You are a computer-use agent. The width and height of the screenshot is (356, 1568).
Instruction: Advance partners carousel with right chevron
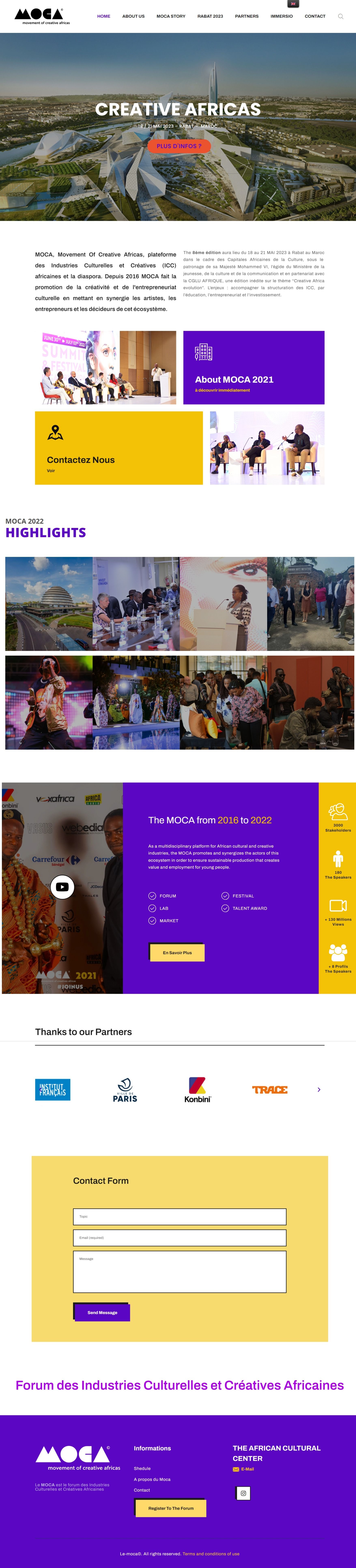pos(319,1089)
